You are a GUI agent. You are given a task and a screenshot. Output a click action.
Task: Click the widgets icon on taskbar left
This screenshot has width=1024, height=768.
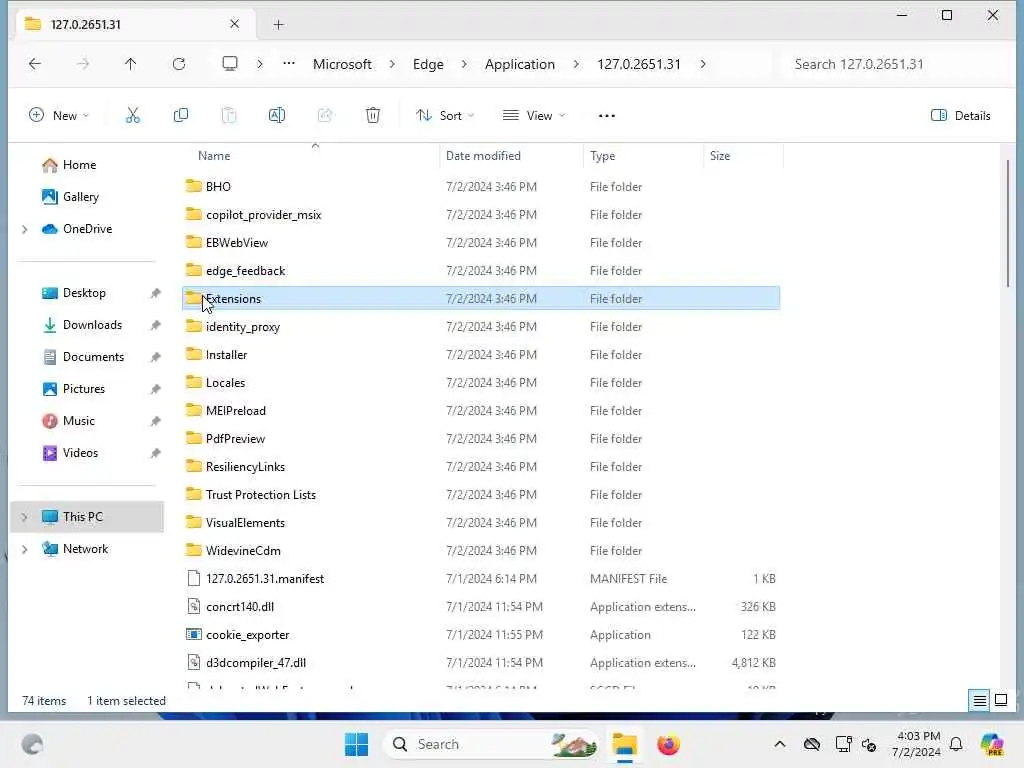point(32,744)
